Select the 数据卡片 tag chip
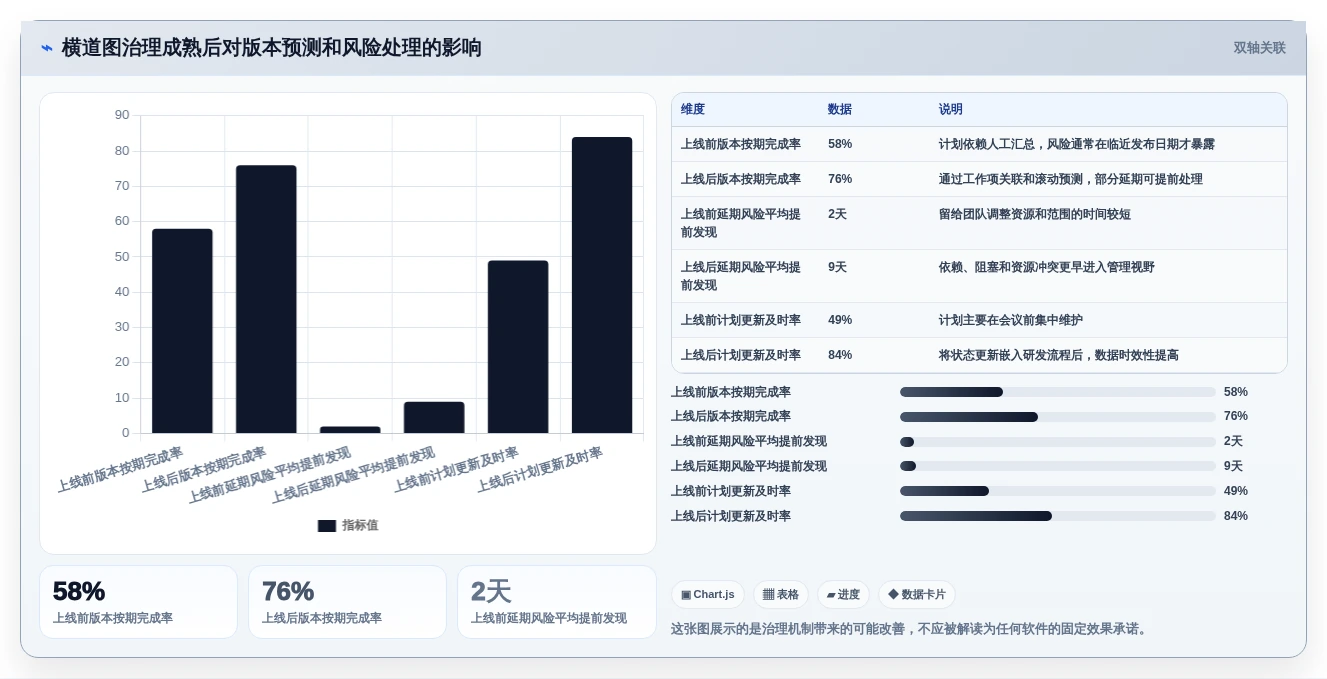The height and width of the screenshot is (679, 1327). pos(916,595)
